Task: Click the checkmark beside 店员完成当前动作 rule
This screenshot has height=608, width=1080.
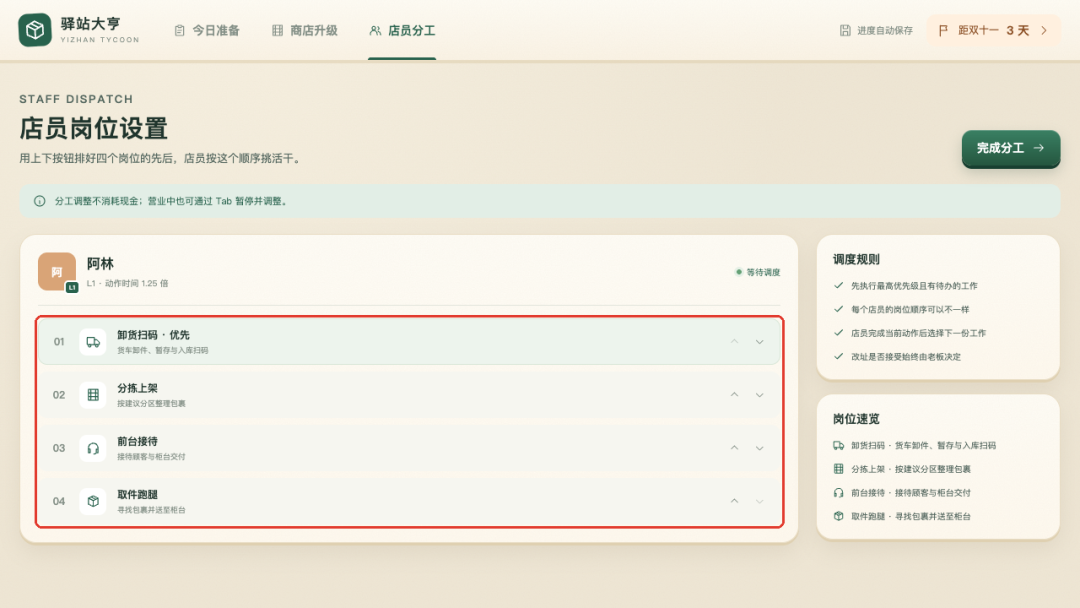Action: 838,333
